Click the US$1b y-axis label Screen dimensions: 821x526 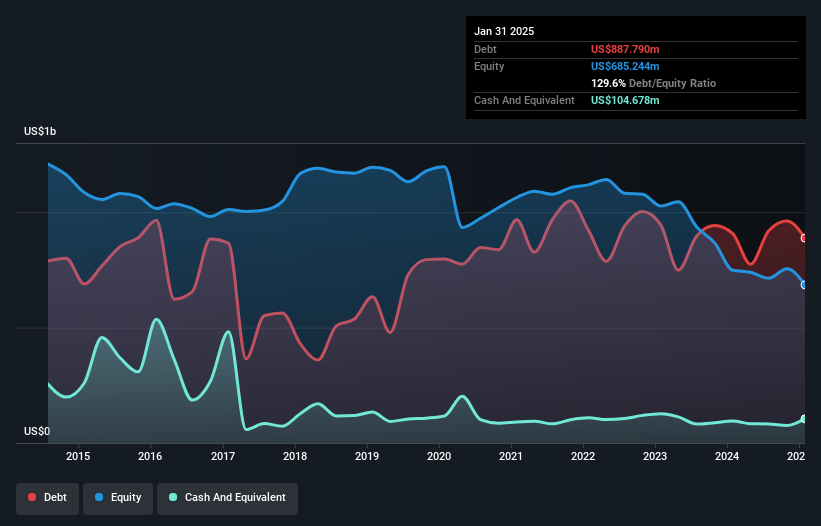(x=40, y=131)
